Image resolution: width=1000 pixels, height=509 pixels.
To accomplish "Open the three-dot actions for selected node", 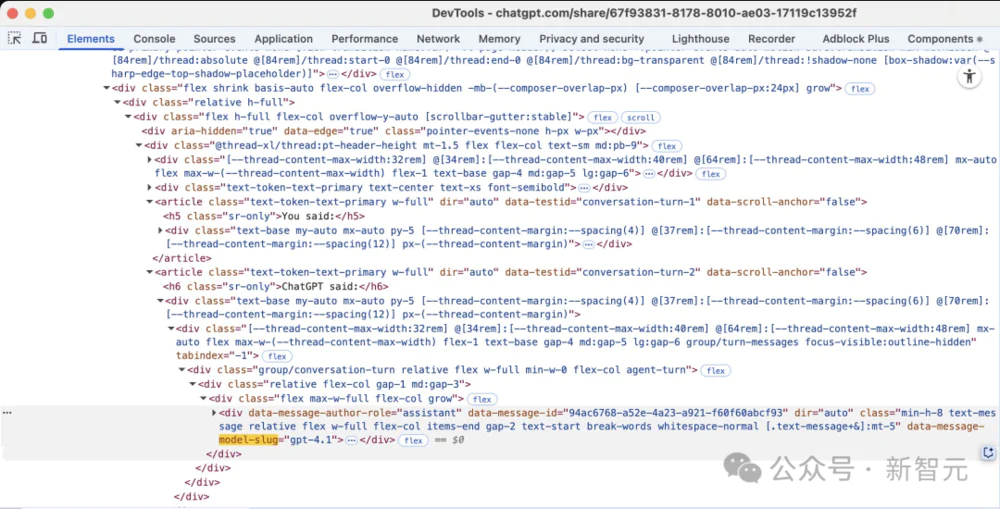I will 7,412.
